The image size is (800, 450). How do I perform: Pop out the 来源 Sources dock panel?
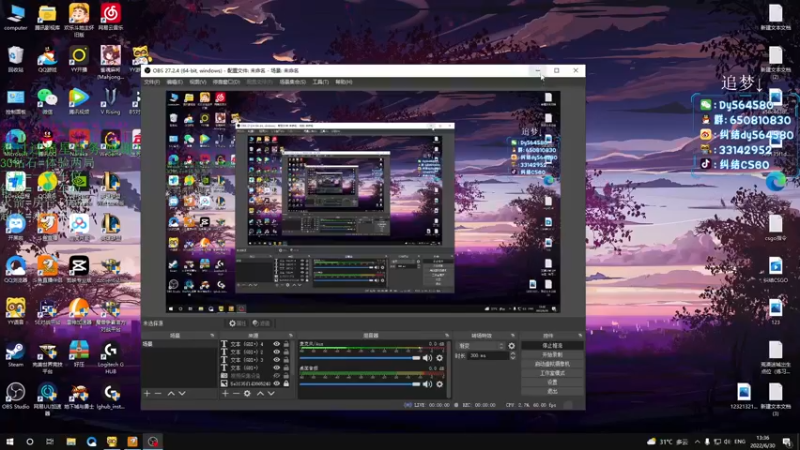(x=291, y=335)
